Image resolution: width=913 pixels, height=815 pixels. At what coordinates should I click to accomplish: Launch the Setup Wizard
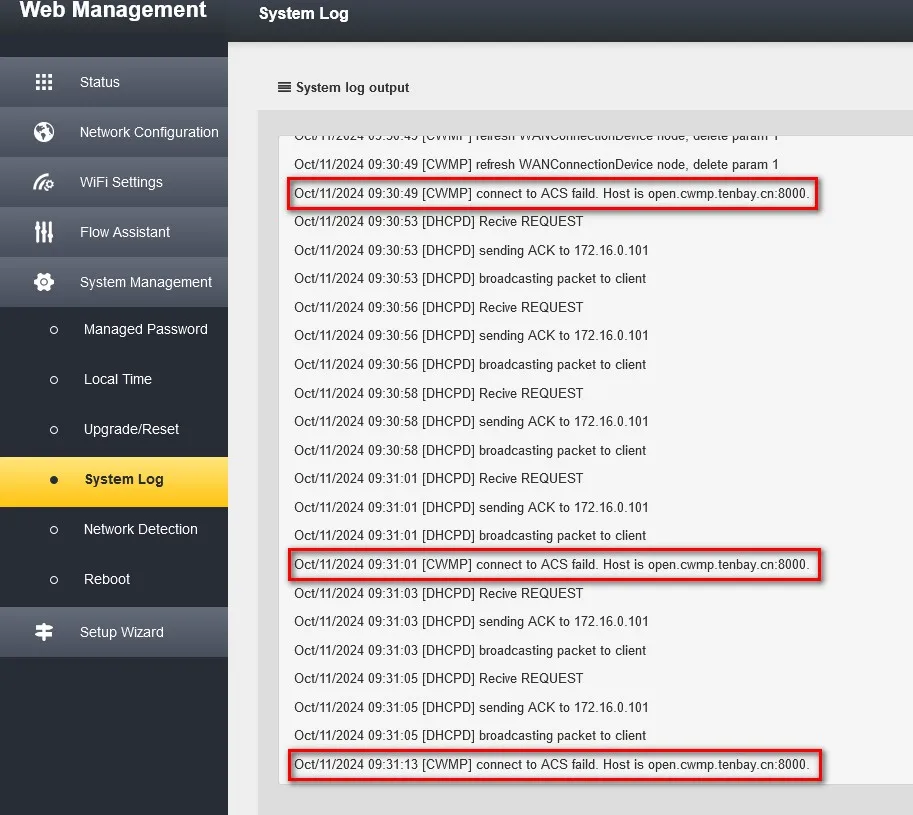[x=114, y=632]
